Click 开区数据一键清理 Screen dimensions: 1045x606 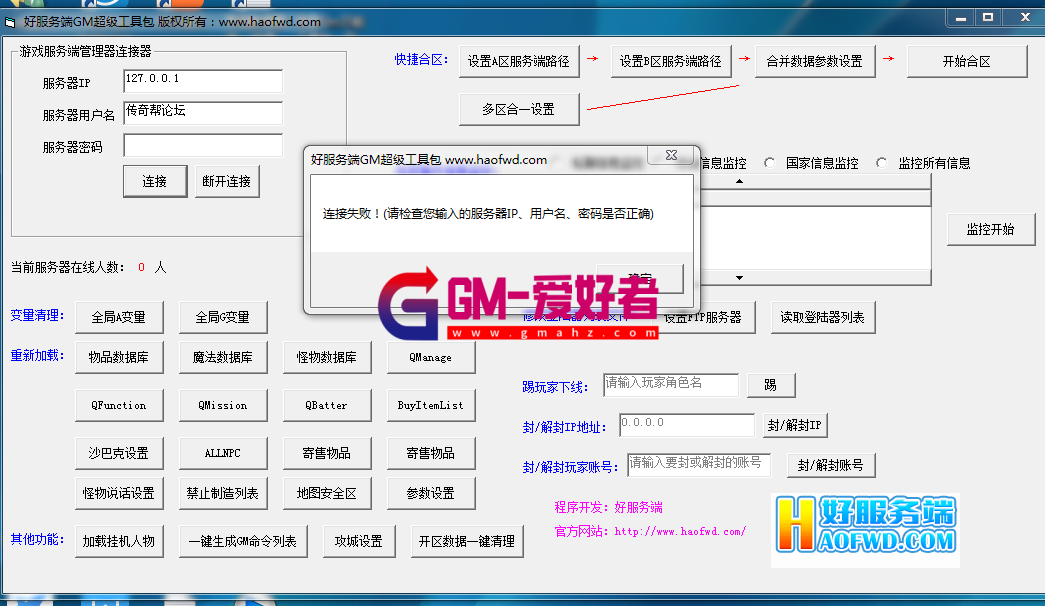467,541
